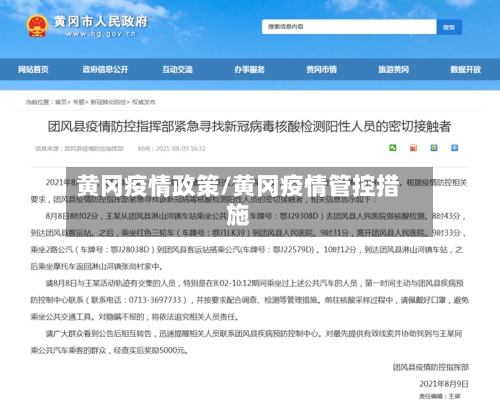
Task: Click the license plate text 鄂J28038D
Action: click(129, 250)
